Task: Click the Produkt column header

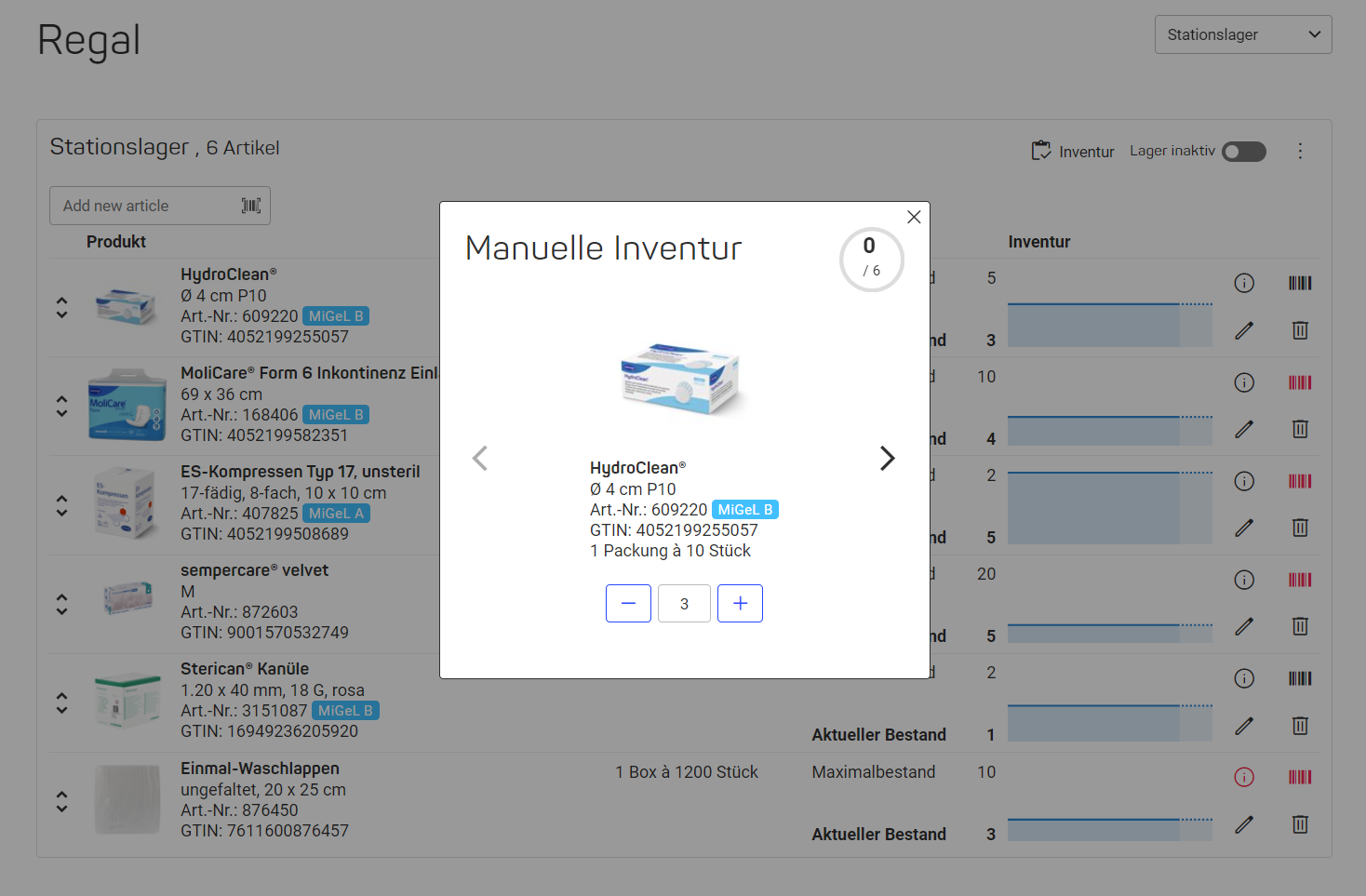Action: (116, 242)
